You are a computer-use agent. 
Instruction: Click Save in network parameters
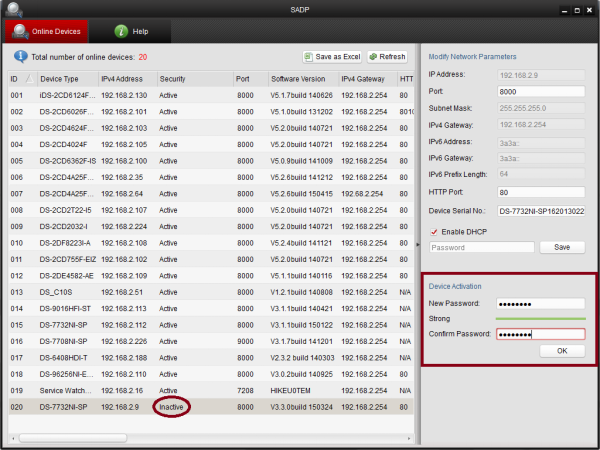[562, 247]
